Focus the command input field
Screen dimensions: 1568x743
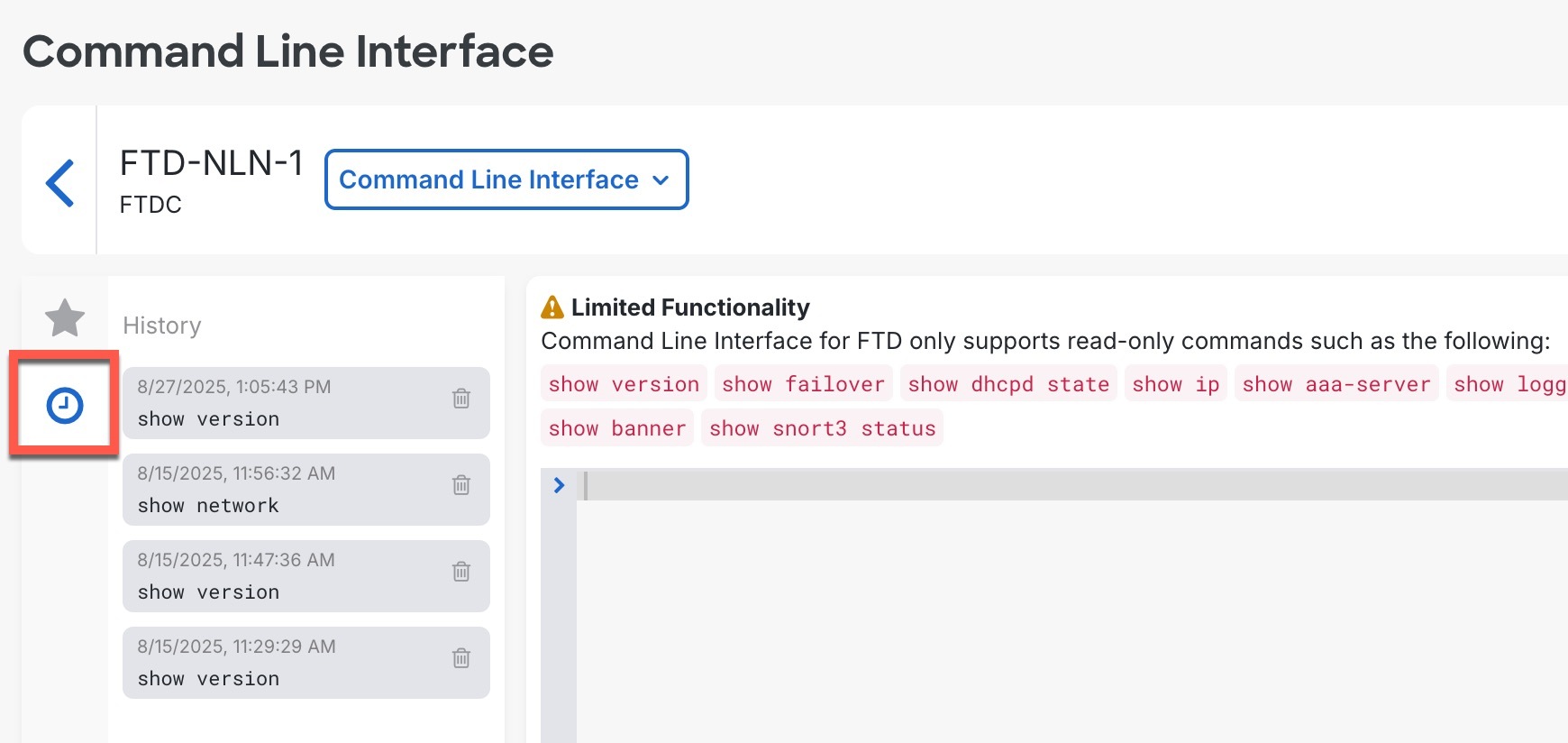[1072, 485]
